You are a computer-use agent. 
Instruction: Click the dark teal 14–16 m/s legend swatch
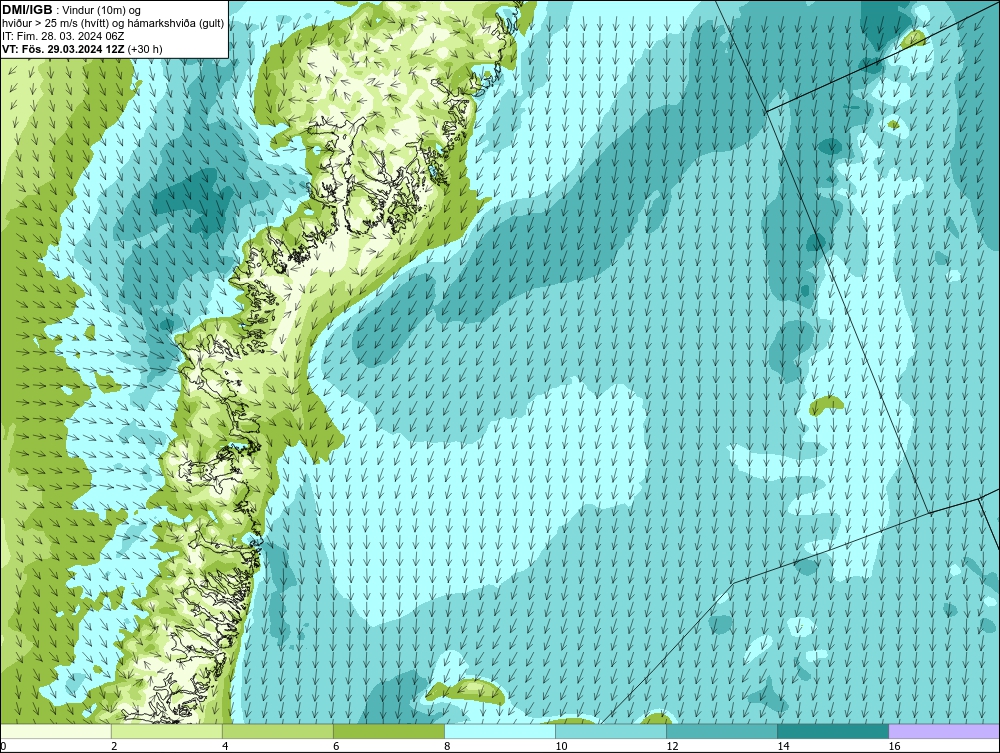point(833,731)
